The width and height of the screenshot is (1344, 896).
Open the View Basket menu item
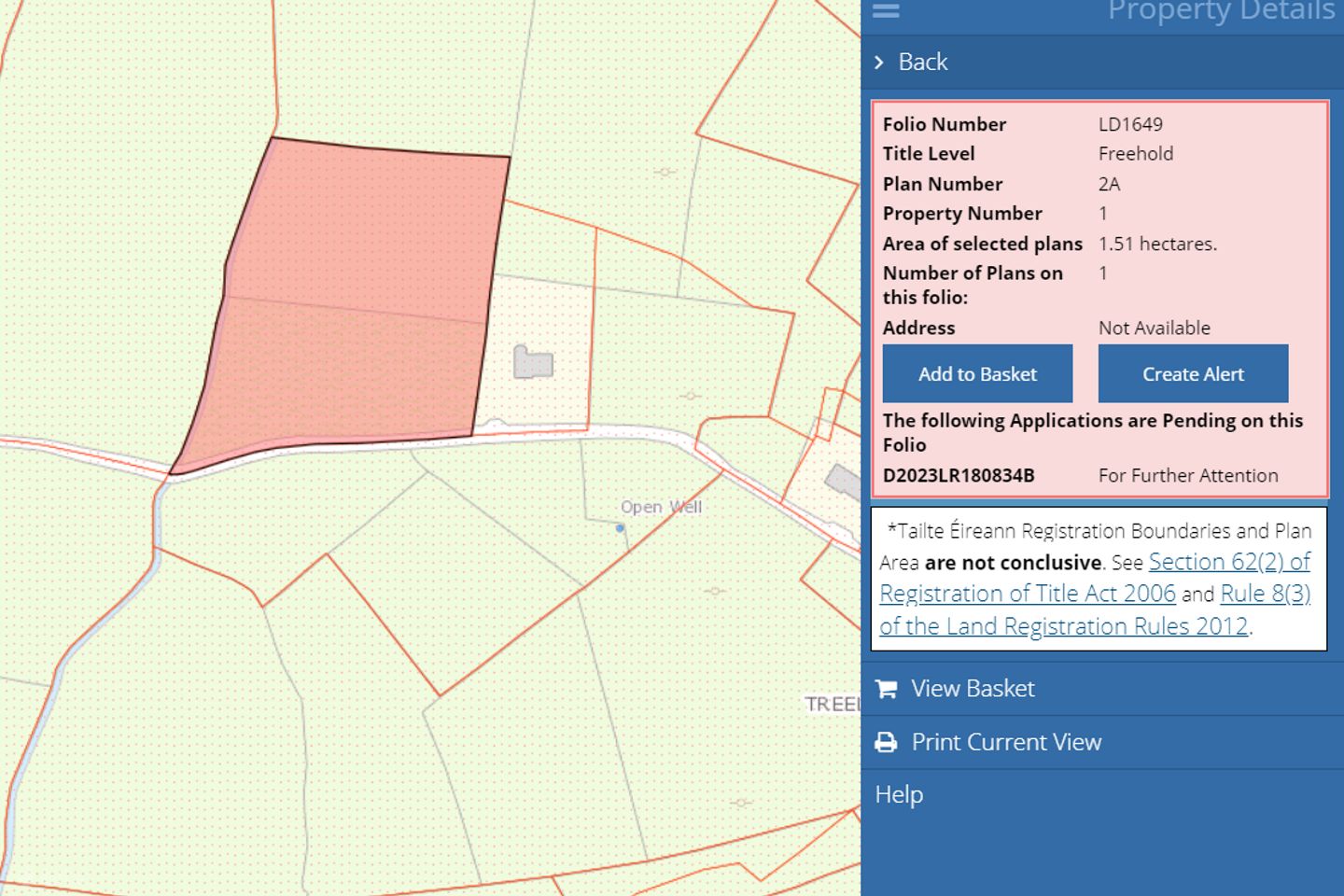click(x=973, y=689)
